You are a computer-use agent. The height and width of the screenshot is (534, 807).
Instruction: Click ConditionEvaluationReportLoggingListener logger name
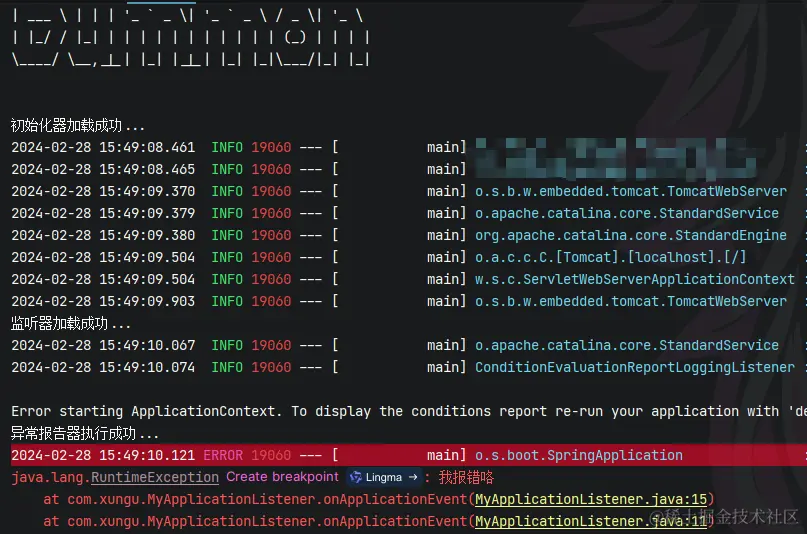tap(635, 367)
